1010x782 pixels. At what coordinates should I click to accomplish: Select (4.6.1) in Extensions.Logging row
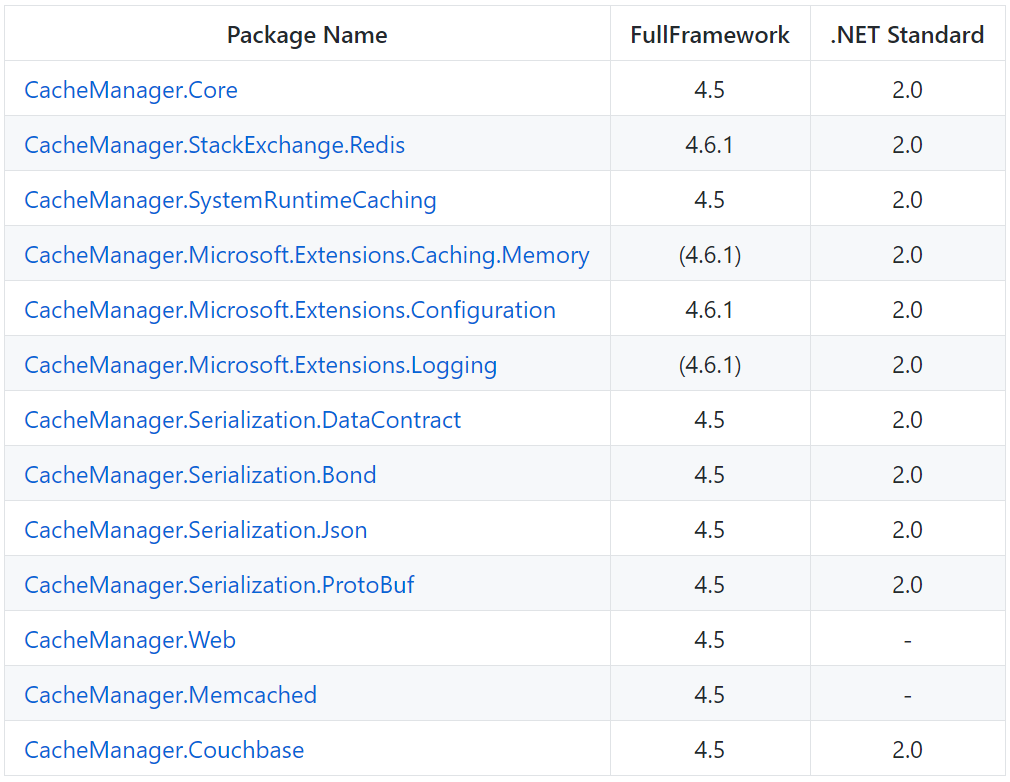click(x=709, y=365)
